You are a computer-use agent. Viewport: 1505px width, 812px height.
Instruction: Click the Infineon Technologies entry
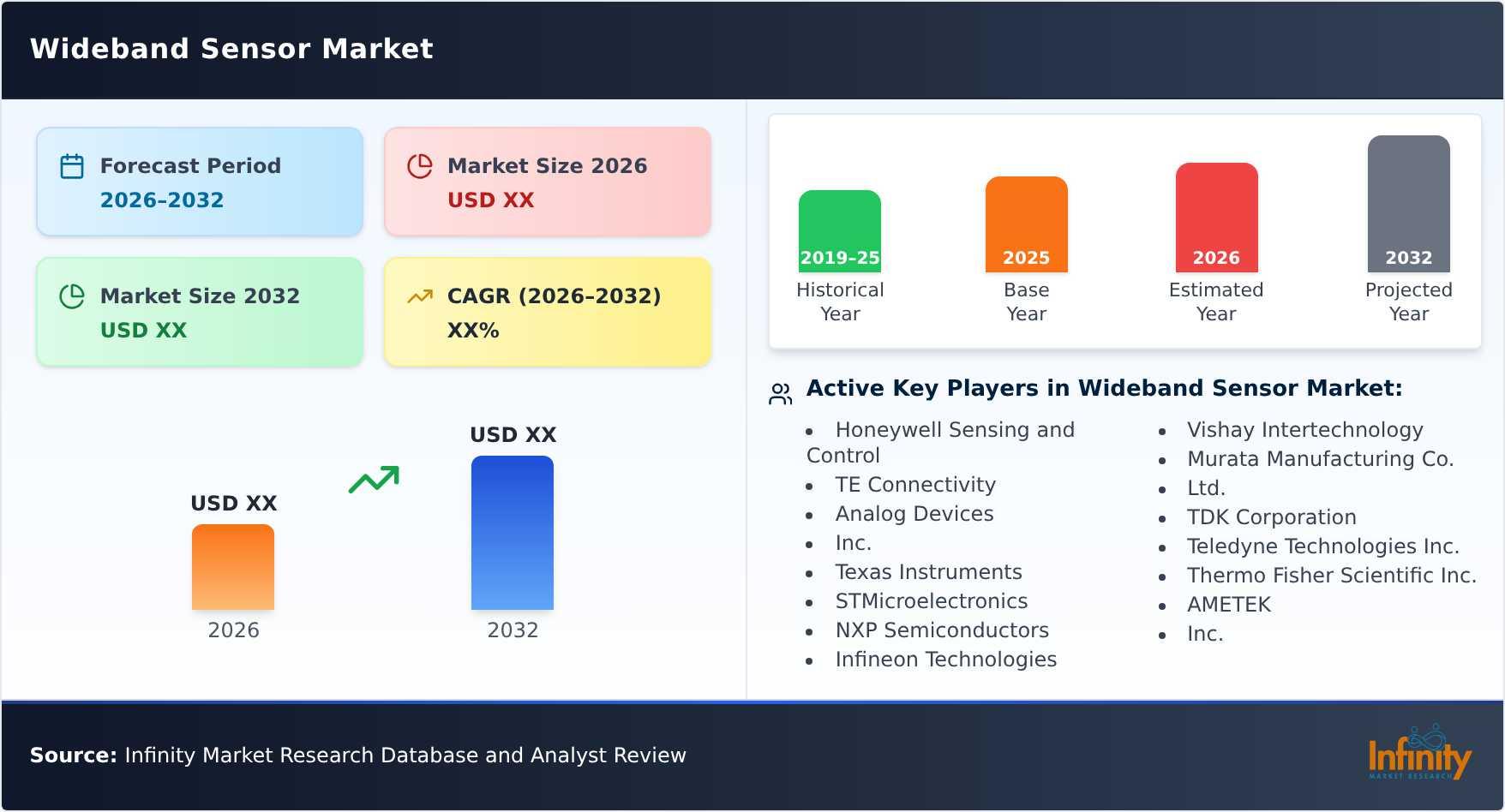pos(946,660)
